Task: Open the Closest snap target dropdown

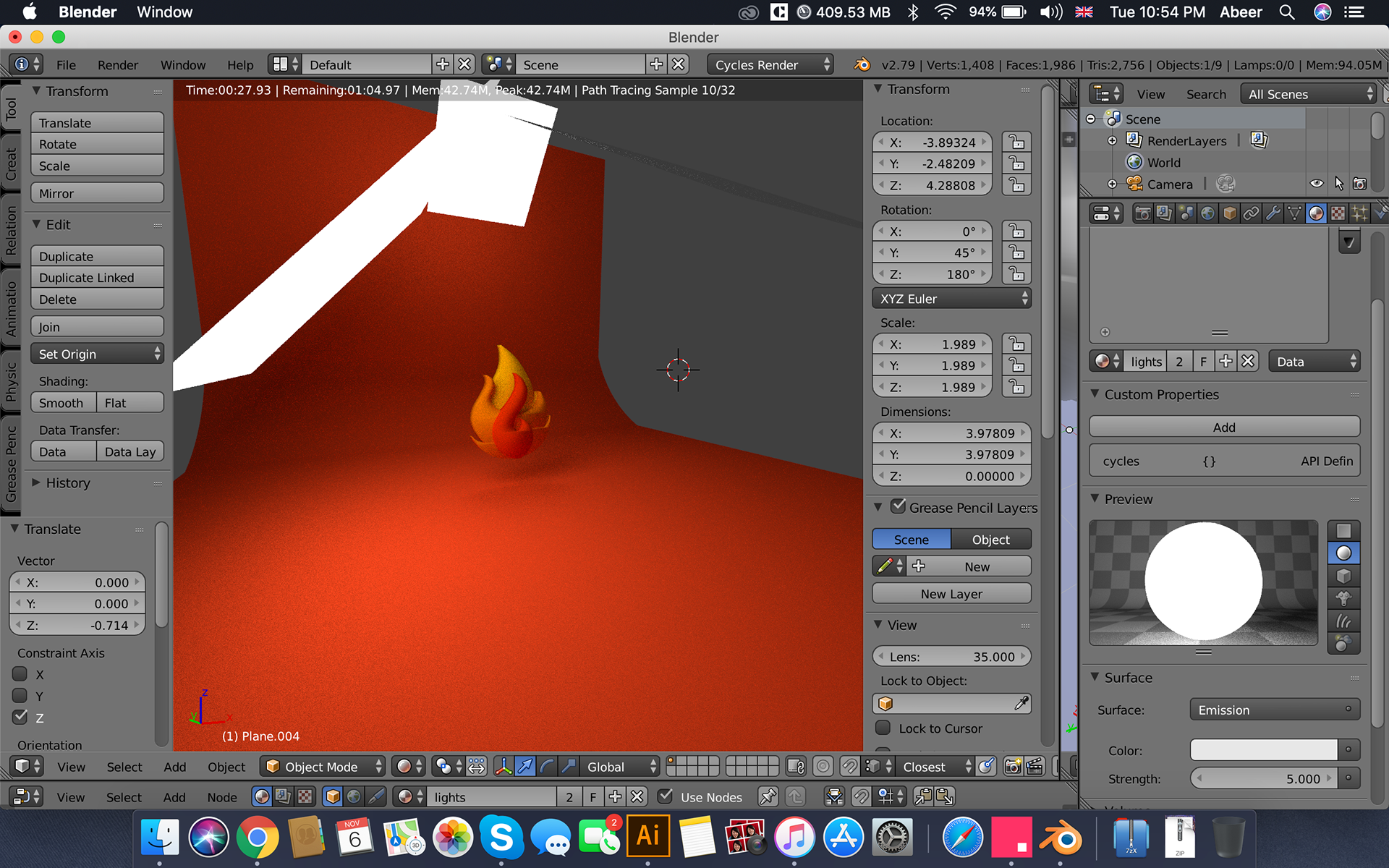Action: pos(936,767)
